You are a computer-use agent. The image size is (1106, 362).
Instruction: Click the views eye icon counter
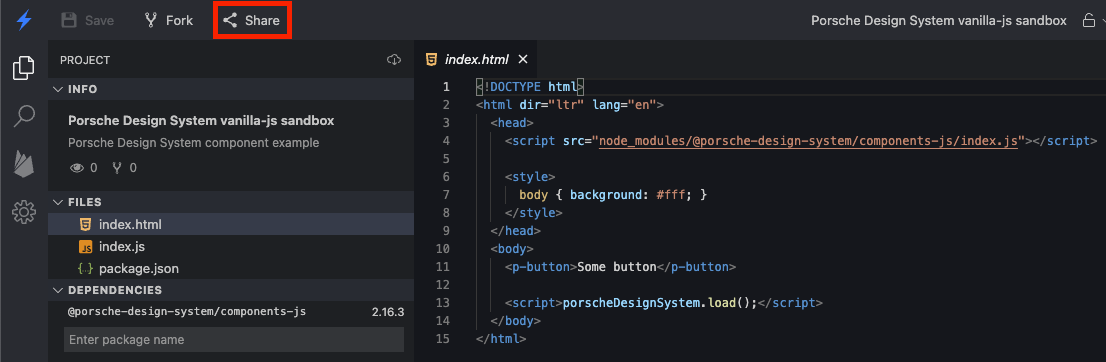(83, 168)
